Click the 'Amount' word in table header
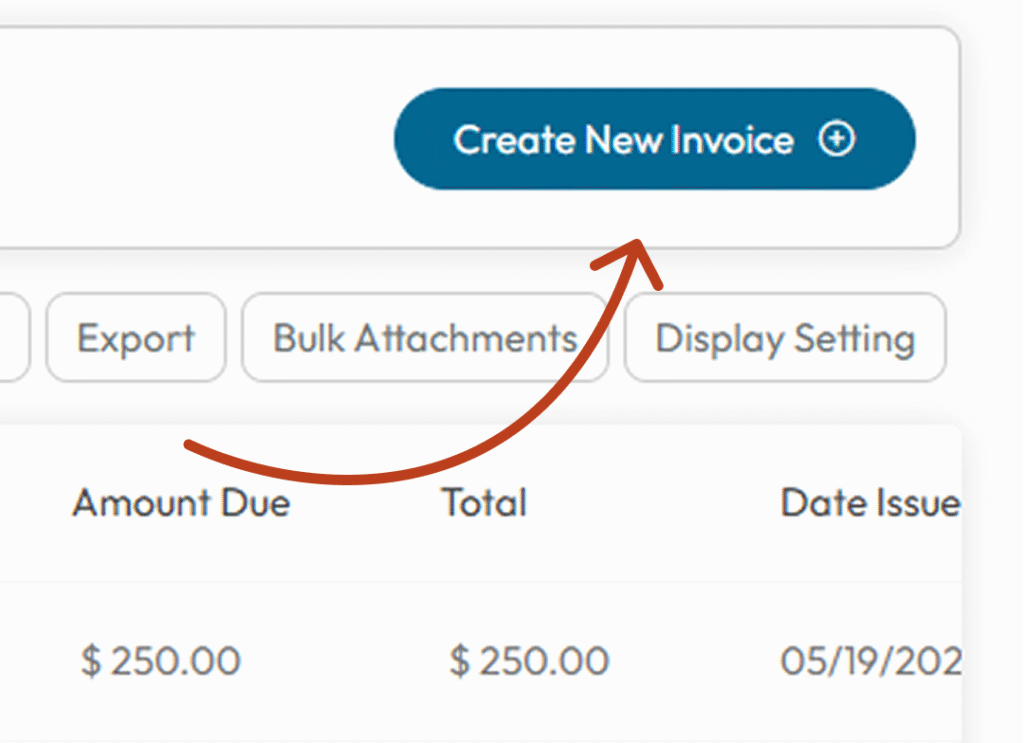This screenshot has width=1024, height=743. pyautogui.click(x=142, y=503)
